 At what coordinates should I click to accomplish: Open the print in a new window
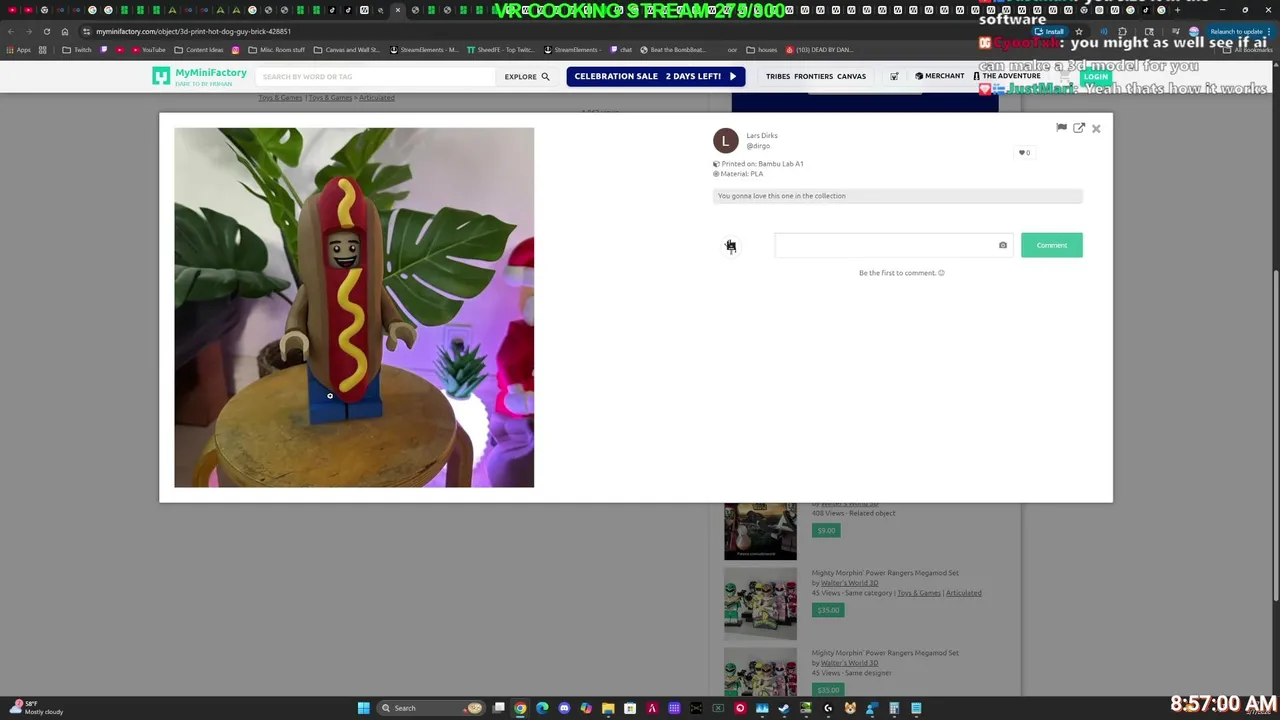[x=1079, y=128]
